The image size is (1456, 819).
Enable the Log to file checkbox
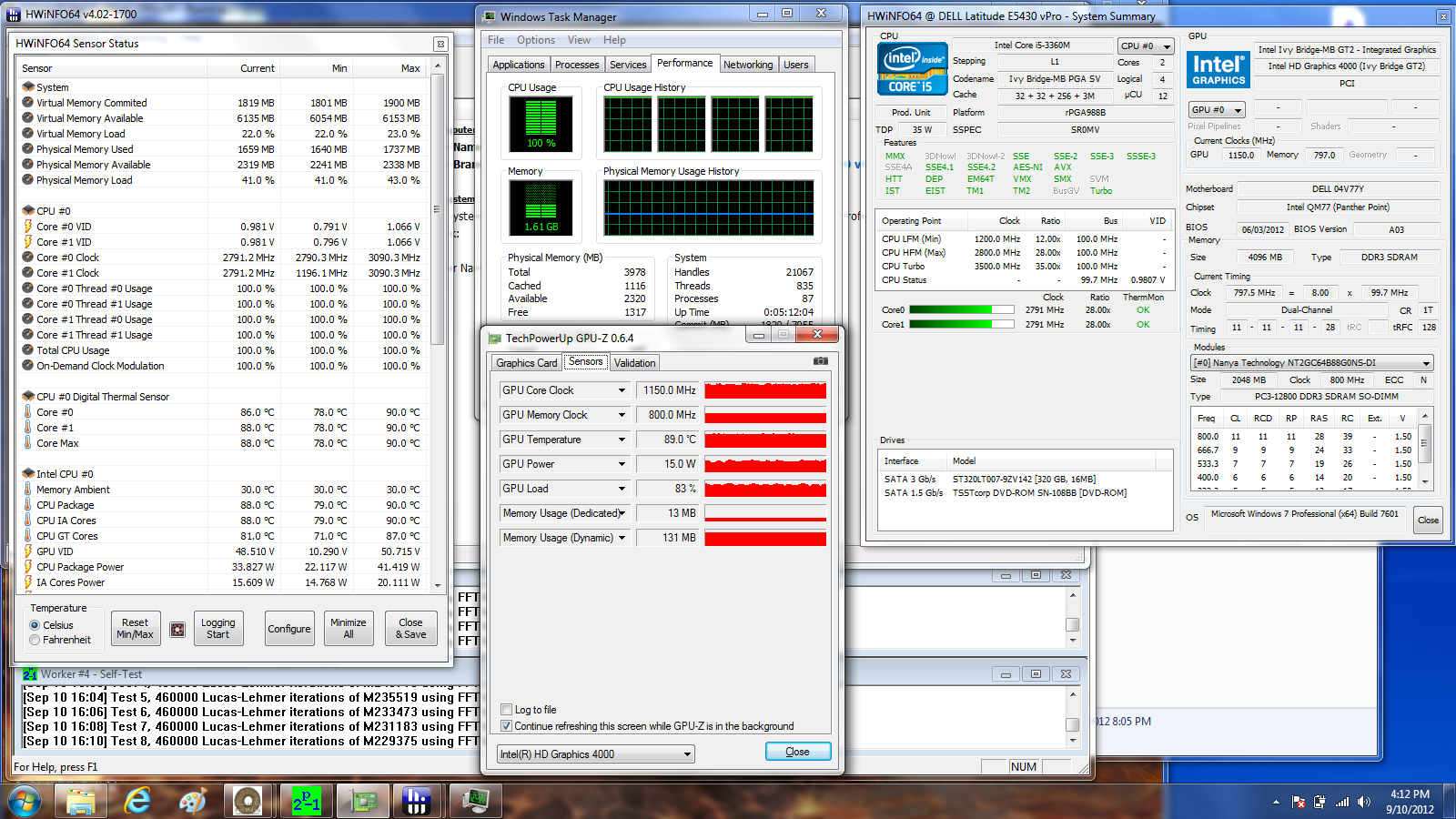(x=507, y=710)
